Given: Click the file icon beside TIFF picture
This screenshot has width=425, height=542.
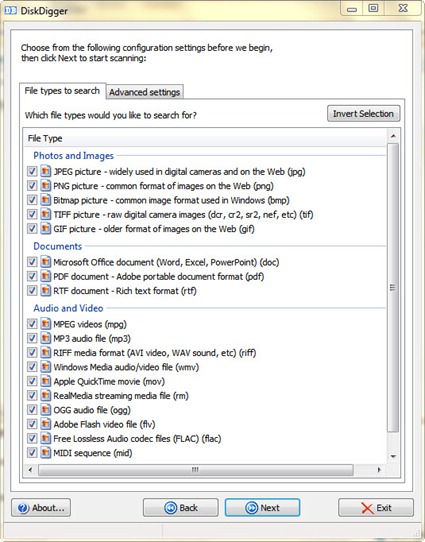Looking at the screenshot, I should click(x=45, y=214).
